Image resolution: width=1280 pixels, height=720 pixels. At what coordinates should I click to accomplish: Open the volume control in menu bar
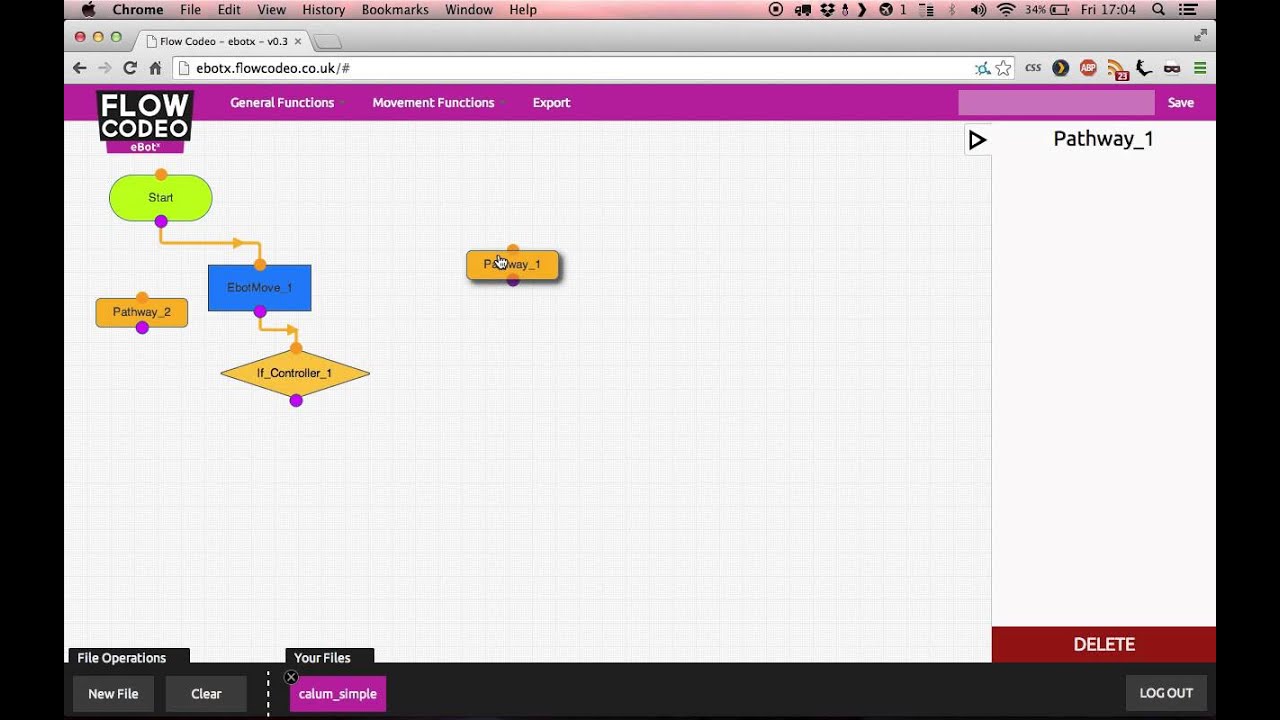pos(979,10)
